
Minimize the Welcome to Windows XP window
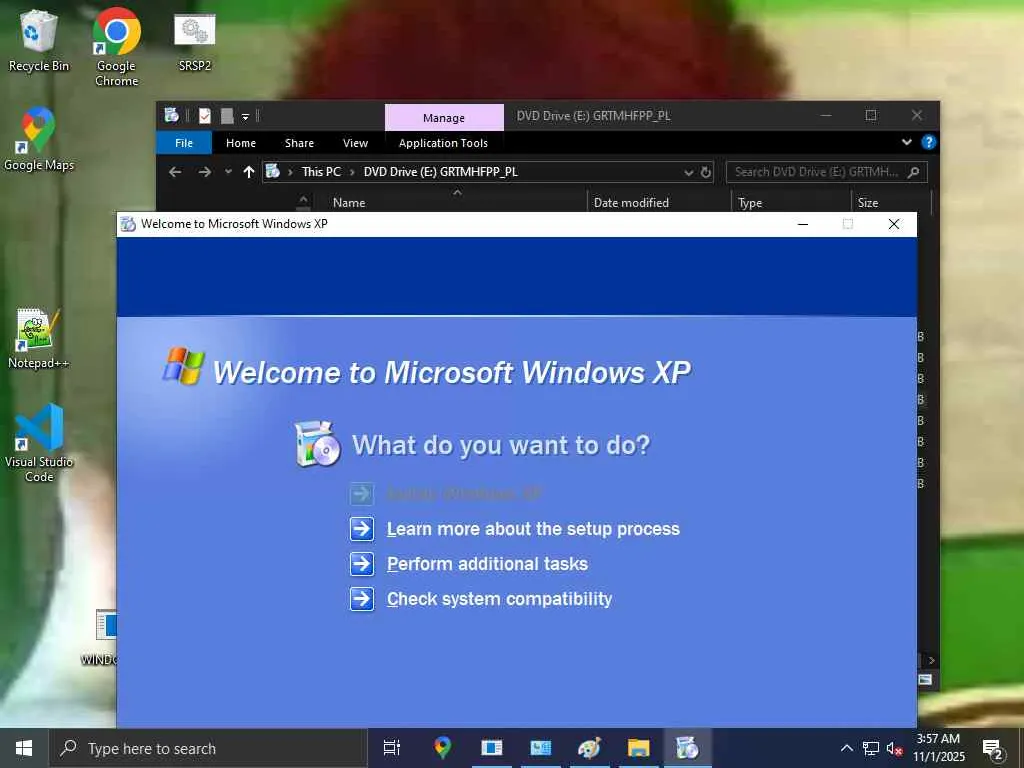point(803,225)
